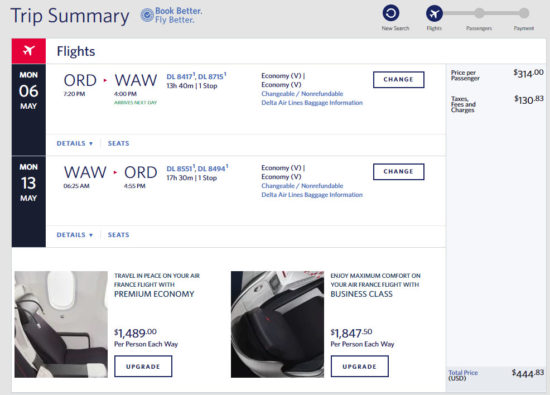Open flight number DL 8417 link
Viewport: 550px width, 395px height.
tap(180, 76)
